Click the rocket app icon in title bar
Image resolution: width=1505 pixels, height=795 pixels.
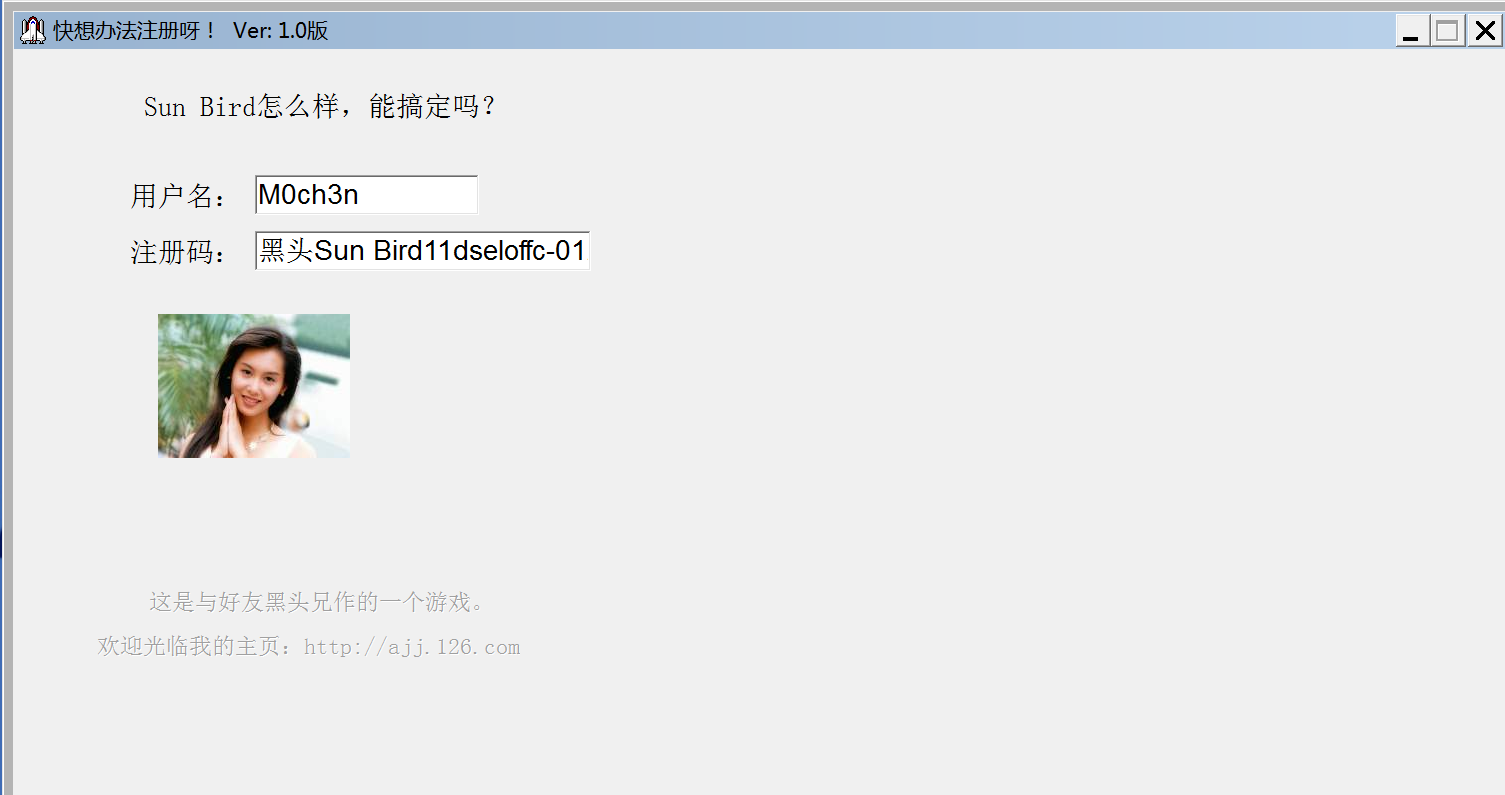pyautogui.click(x=33, y=31)
